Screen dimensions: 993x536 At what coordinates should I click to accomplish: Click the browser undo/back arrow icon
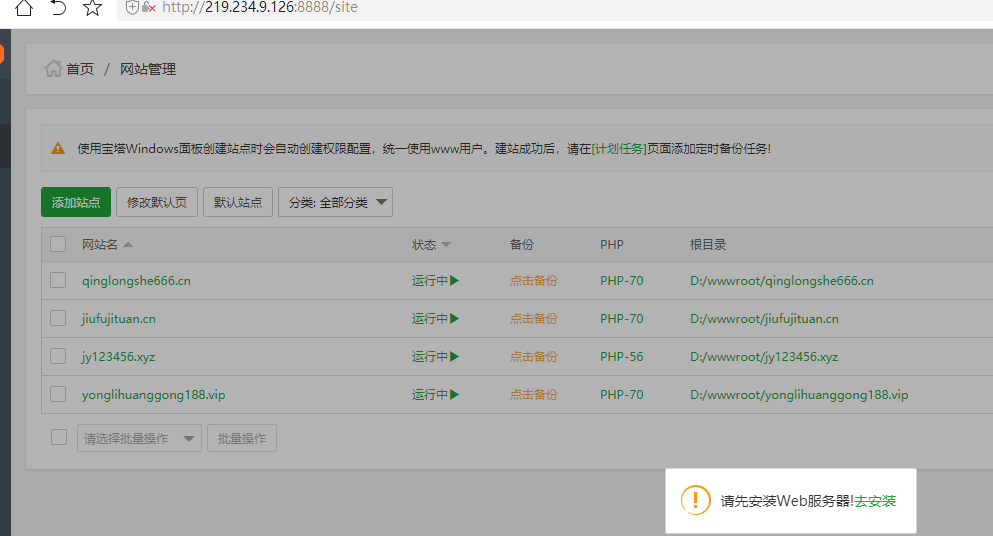[x=58, y=8]
